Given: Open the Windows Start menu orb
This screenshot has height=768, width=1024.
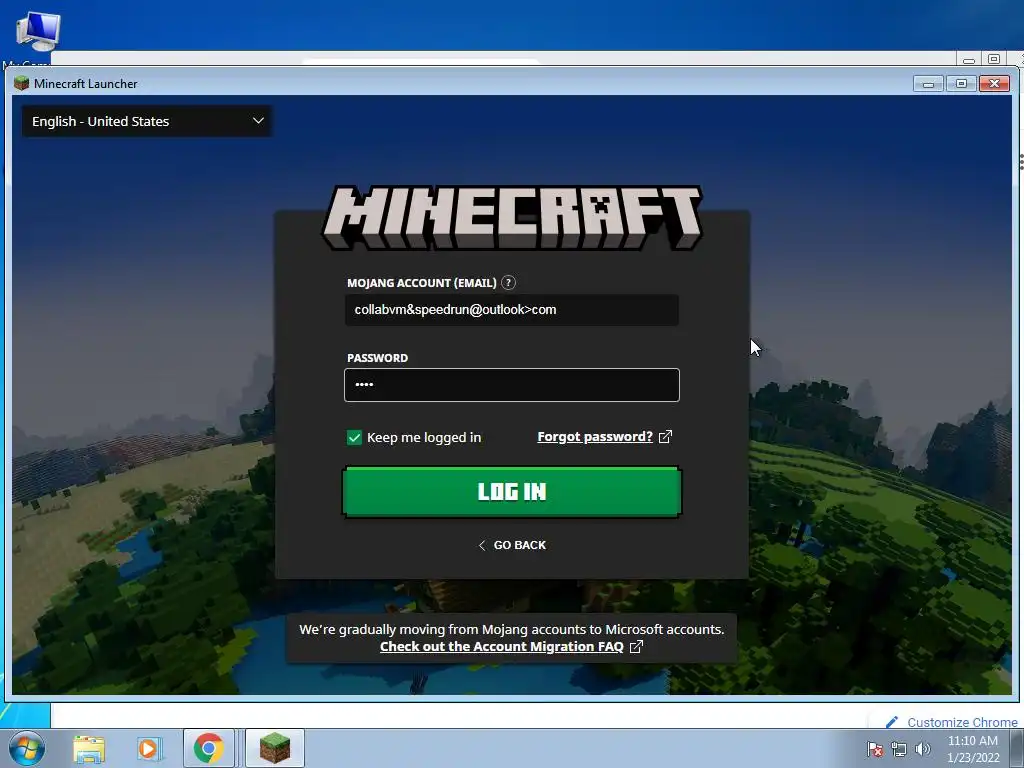Looking at the screenshot, I should click(26, 748).
